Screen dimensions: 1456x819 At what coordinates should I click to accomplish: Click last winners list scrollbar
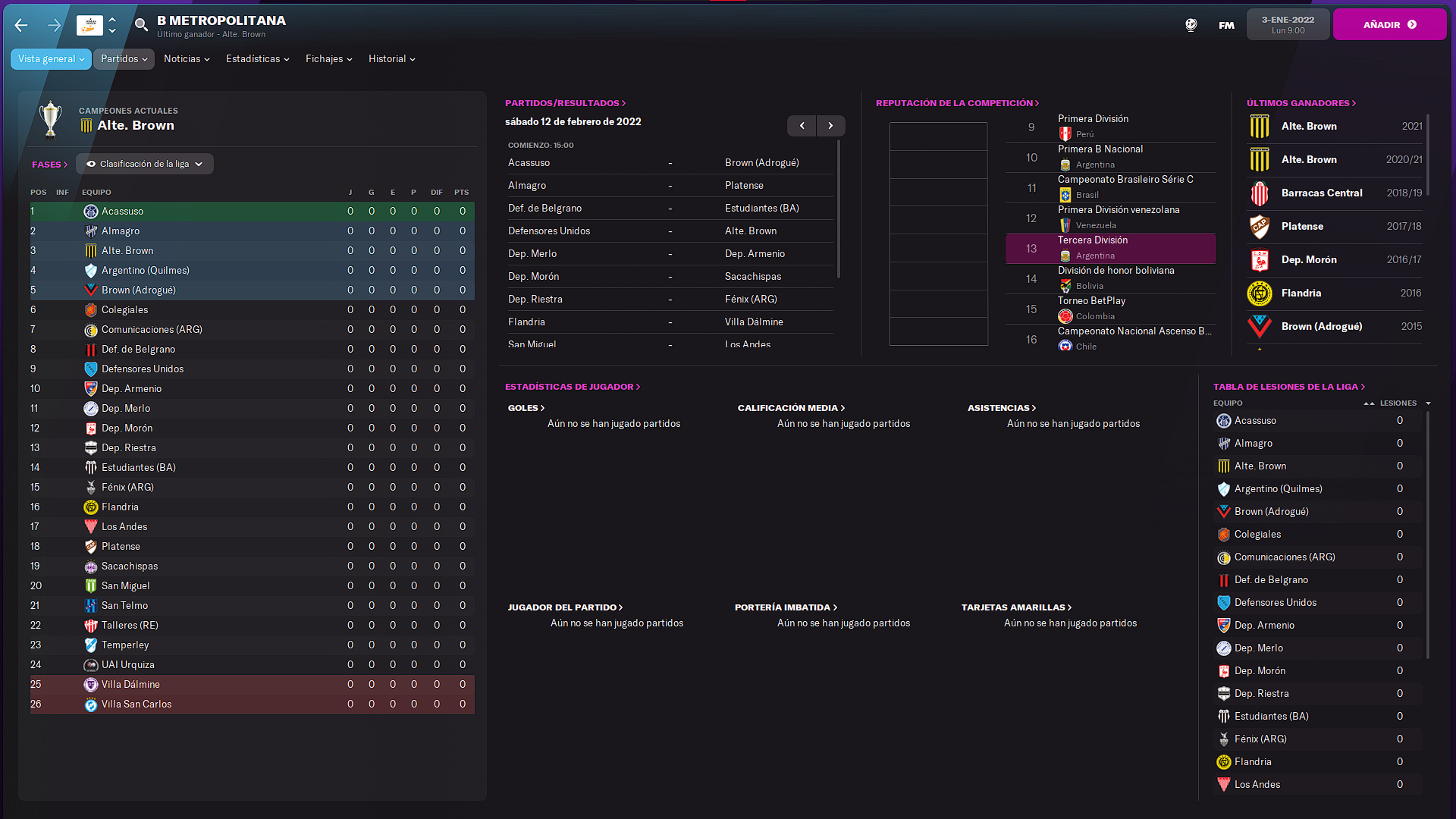pyautogui.click(x=1427, y=155)
